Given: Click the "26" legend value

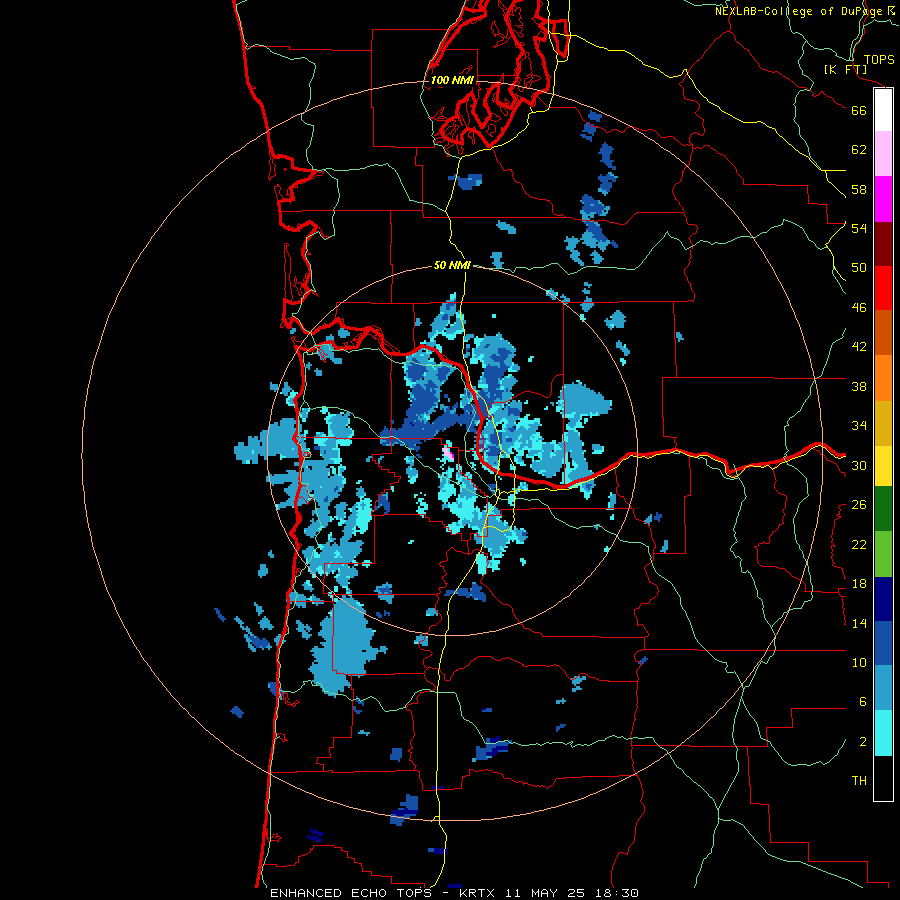Looking at the screenshot, I should 859,505.
